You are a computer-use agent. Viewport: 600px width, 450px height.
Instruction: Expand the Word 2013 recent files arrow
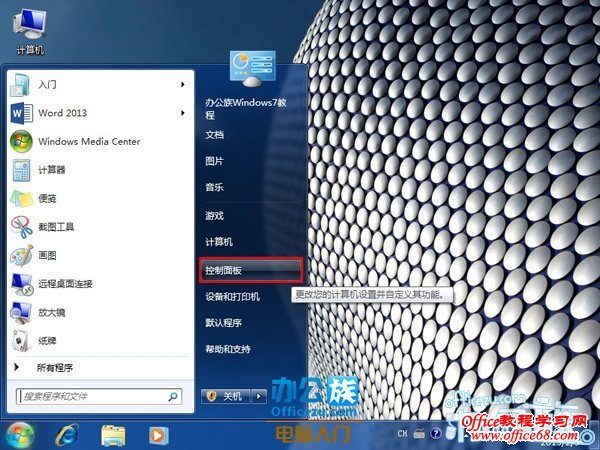click(x=183, y=113)
